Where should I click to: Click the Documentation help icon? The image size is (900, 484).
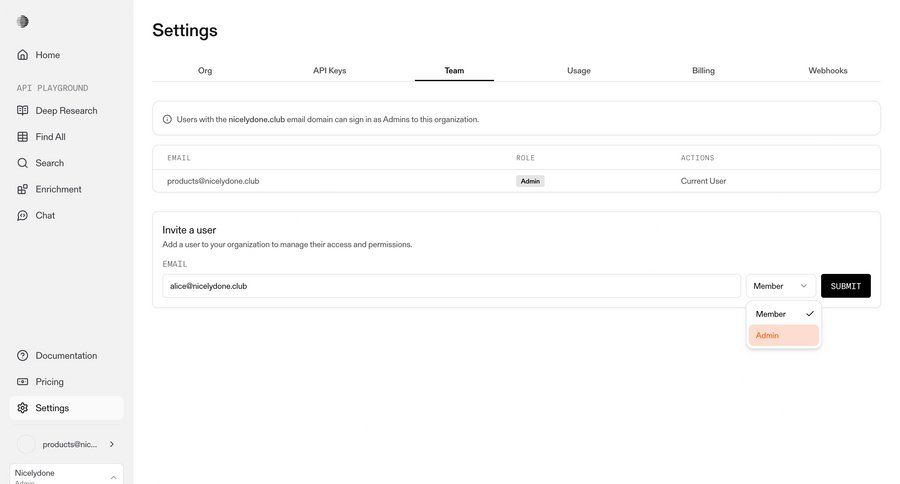[x=23, y=356]
